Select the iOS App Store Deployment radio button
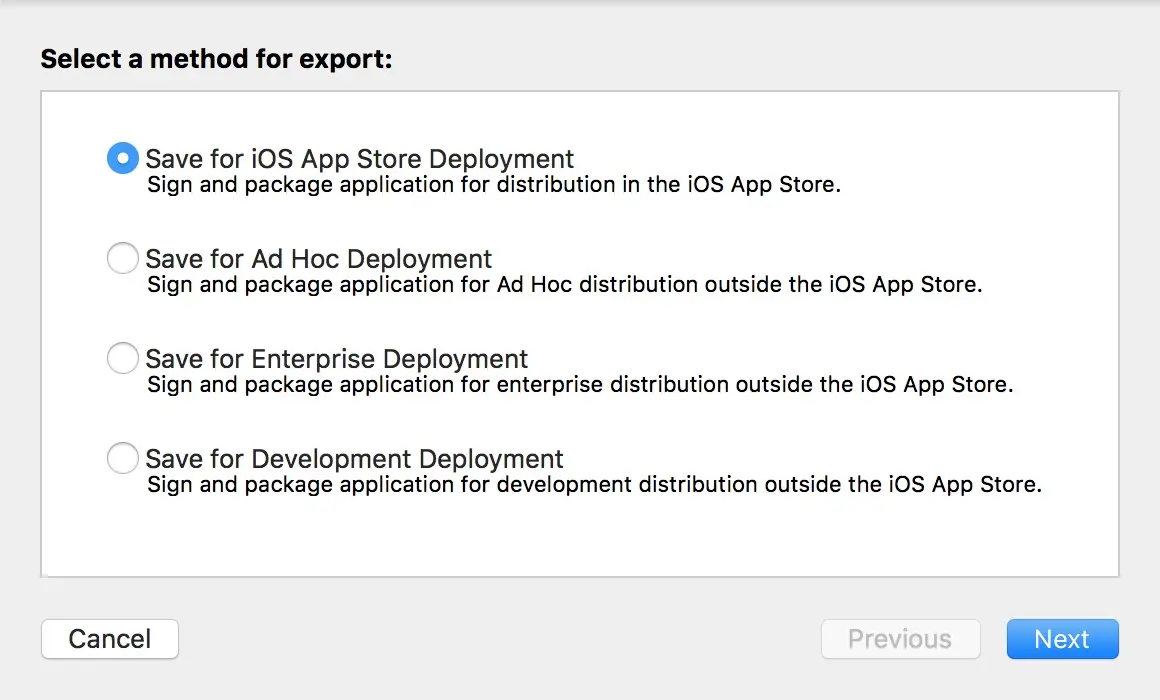Viewport: 1160px width, 700px height. coord(123,158)
